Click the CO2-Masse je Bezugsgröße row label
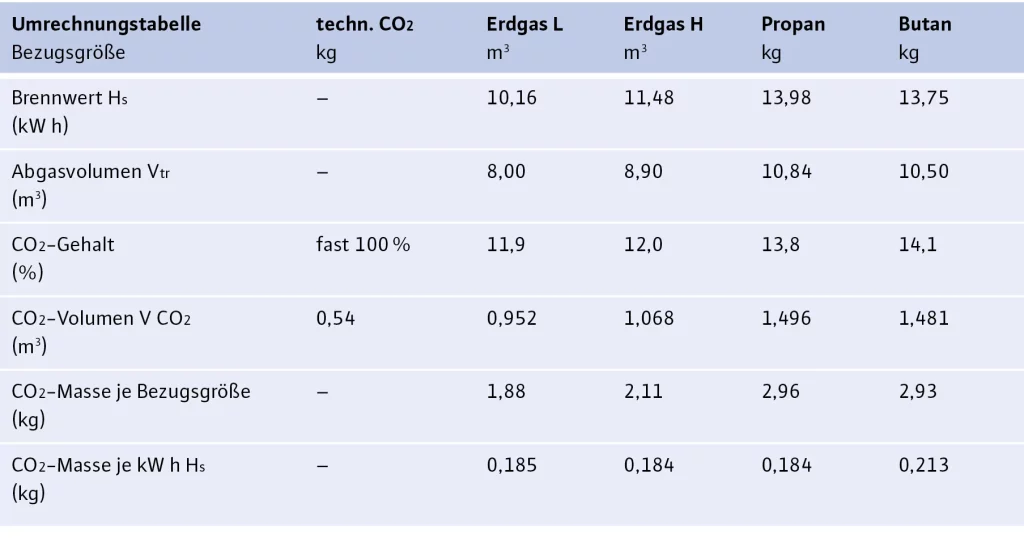 click(x=131, y=392)
